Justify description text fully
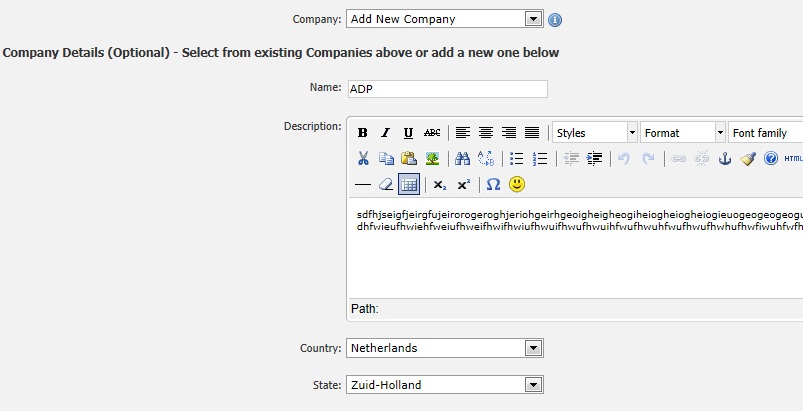Viewport: 803px width, 411px height. pyautogui.click(x=532, y=133)
